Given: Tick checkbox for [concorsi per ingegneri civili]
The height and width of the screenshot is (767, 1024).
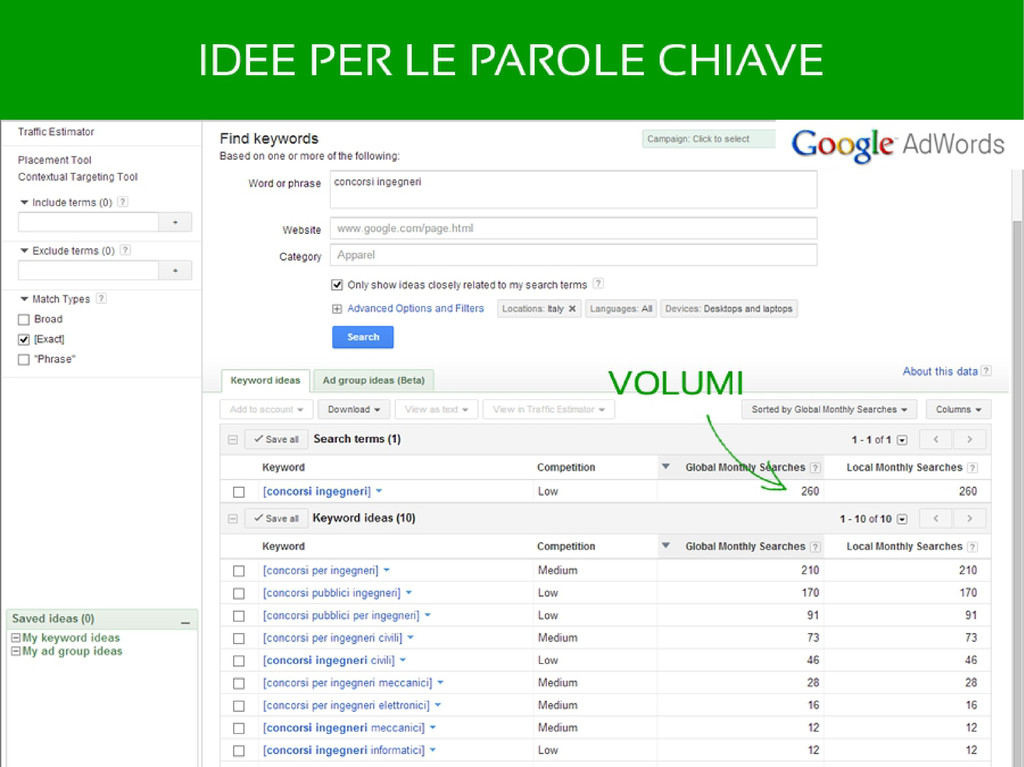Looking at the screenshot, I should tap(239, 638).
